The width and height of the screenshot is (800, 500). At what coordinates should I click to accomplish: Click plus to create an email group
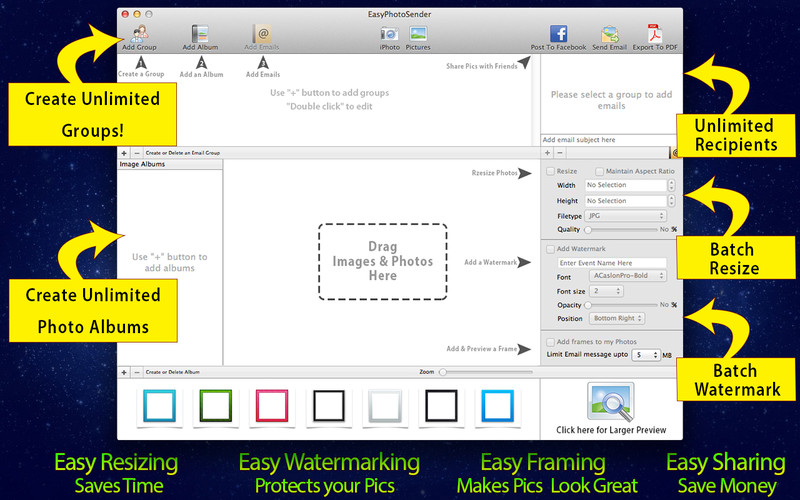[124, 153]
